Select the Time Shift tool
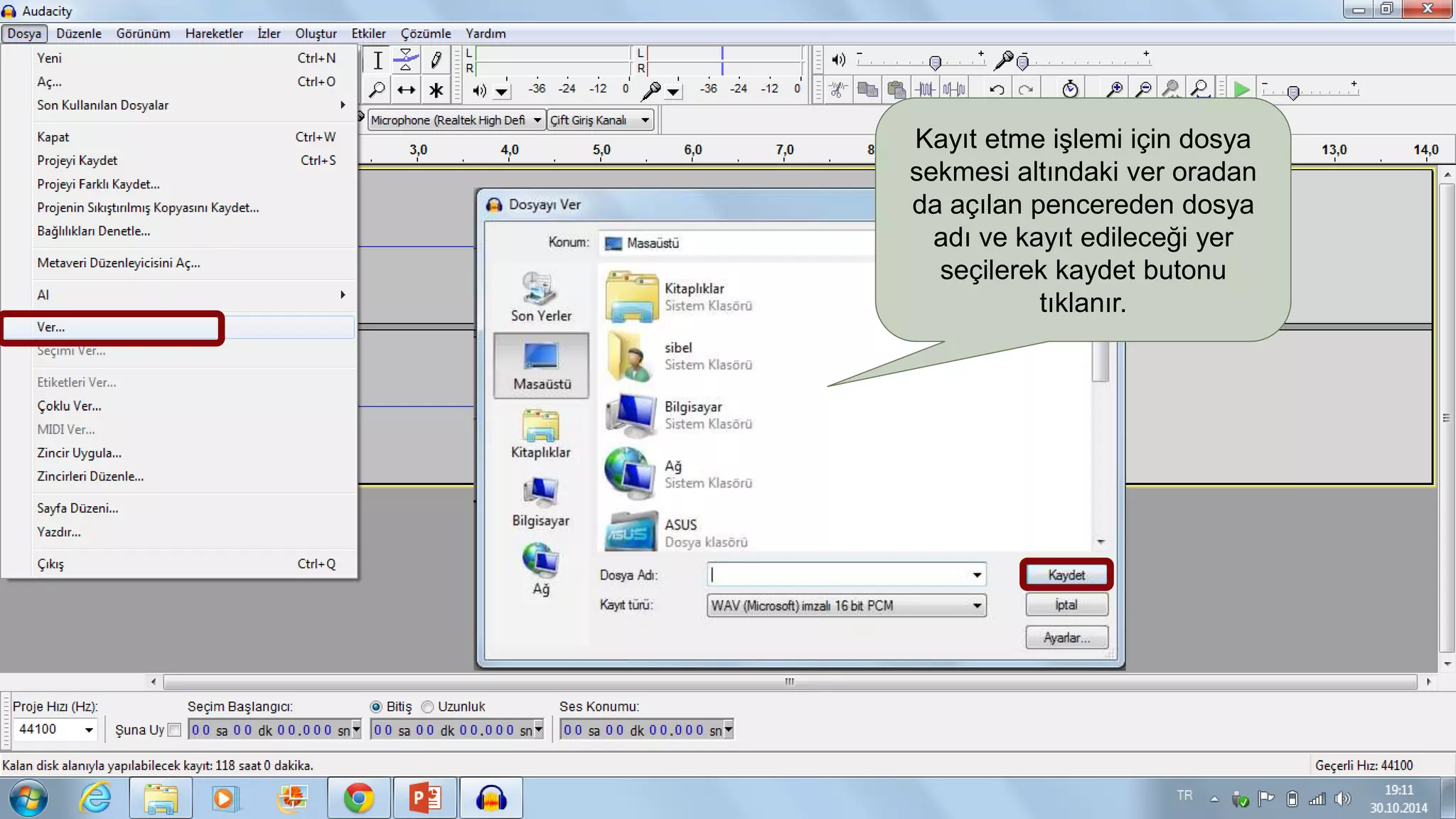This screenshot has height=819, width=1456. (x=406, y=90)
